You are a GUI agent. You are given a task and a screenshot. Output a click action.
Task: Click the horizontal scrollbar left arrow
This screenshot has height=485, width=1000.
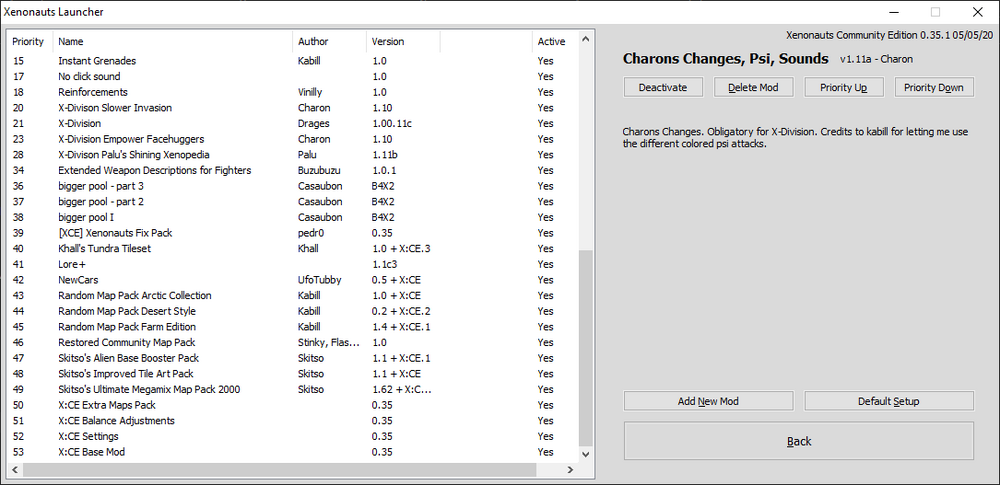tap(13, 470)
